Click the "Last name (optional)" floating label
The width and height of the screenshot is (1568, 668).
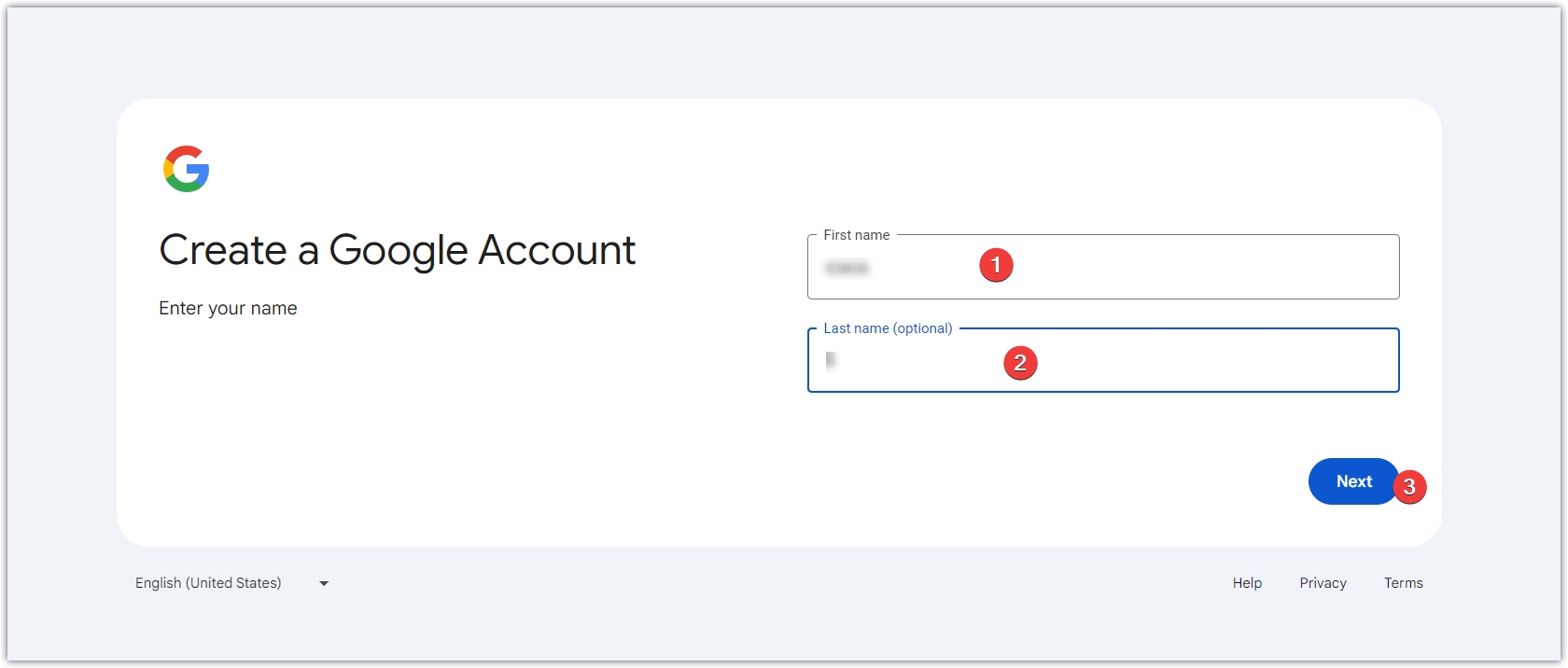pyautogui.click(x=888, y=328)
